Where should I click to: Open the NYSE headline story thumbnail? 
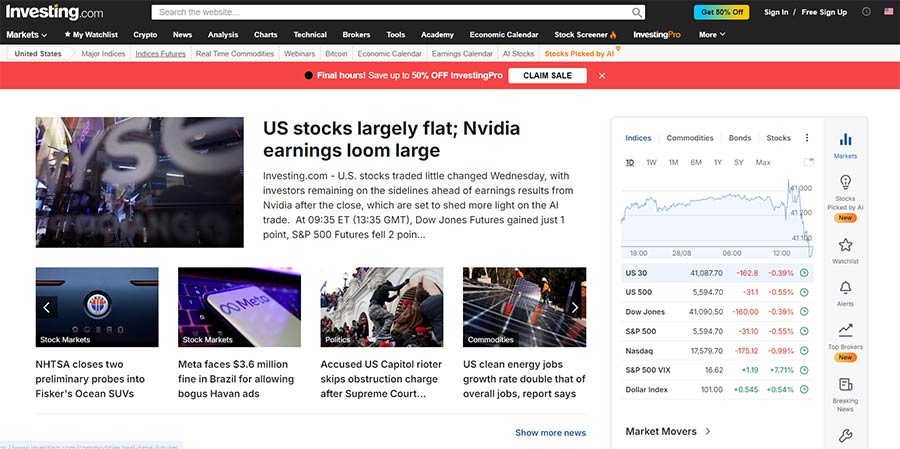click(x=139, y=182)
